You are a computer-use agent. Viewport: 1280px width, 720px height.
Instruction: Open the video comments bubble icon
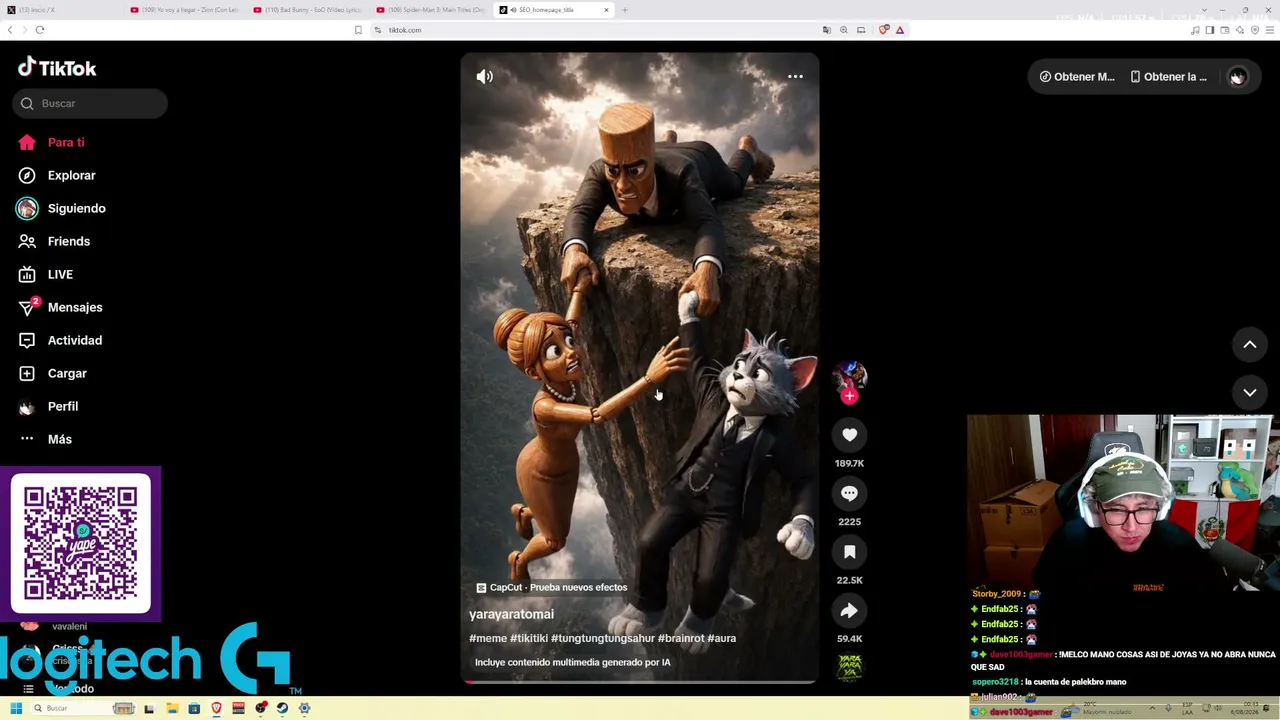[849, 493]
